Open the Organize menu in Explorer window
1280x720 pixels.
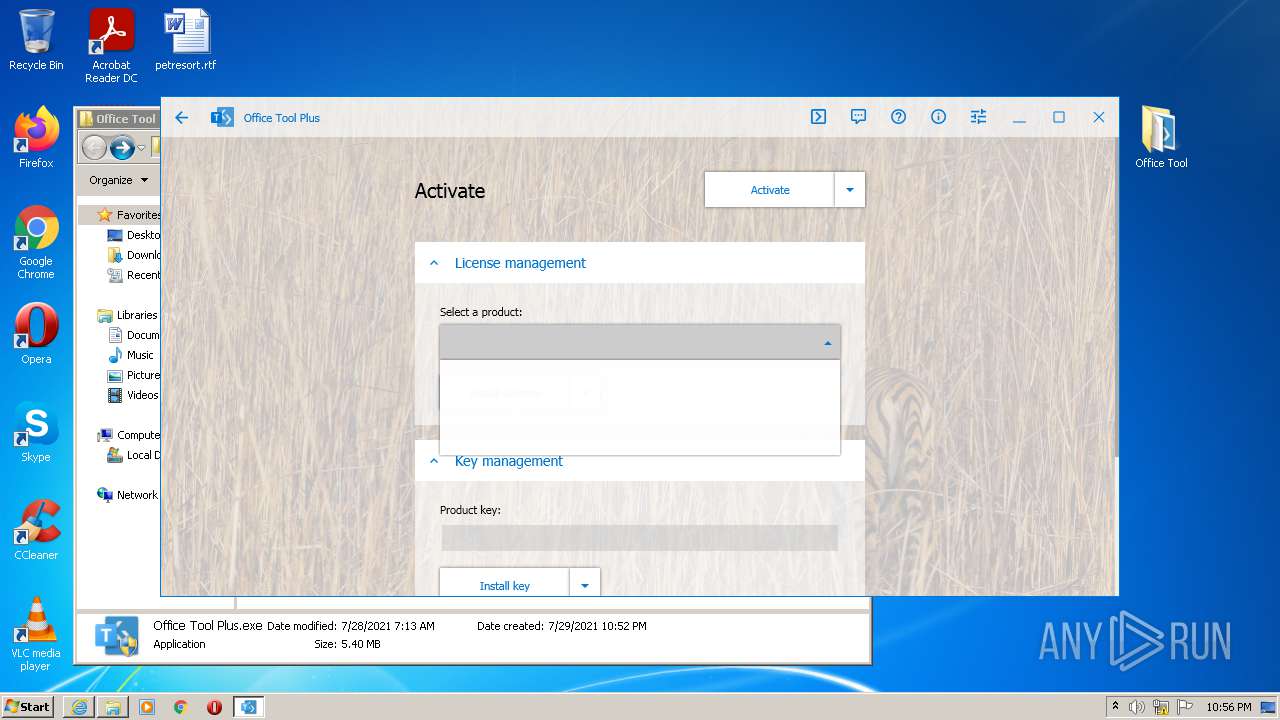pyautogui.click(x=118, y=180)
